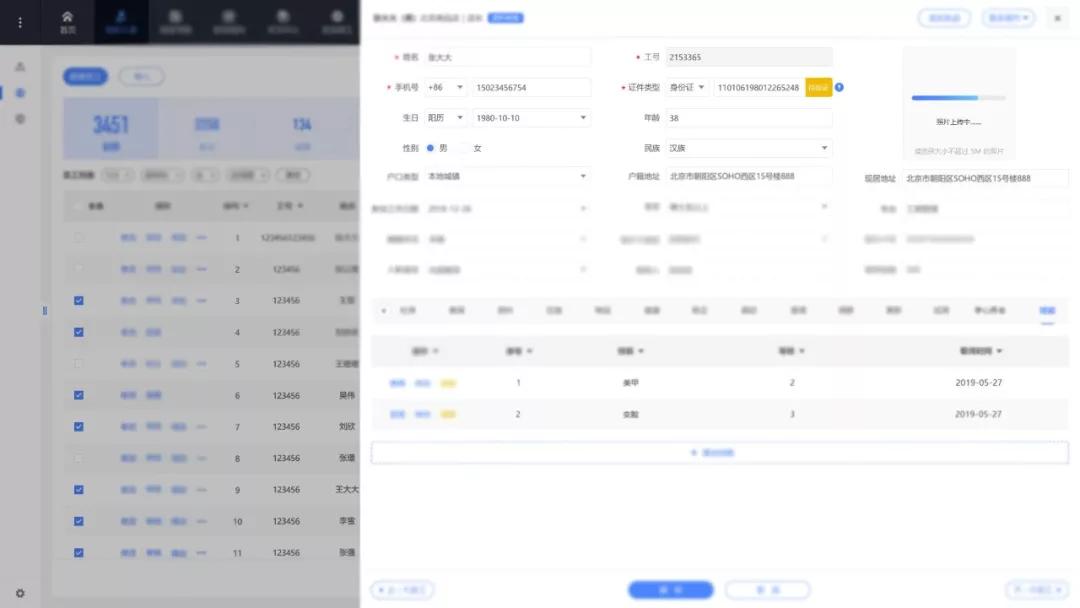
Task: Click the 15023456754 phone number field
Action: (x=531, y=87)
